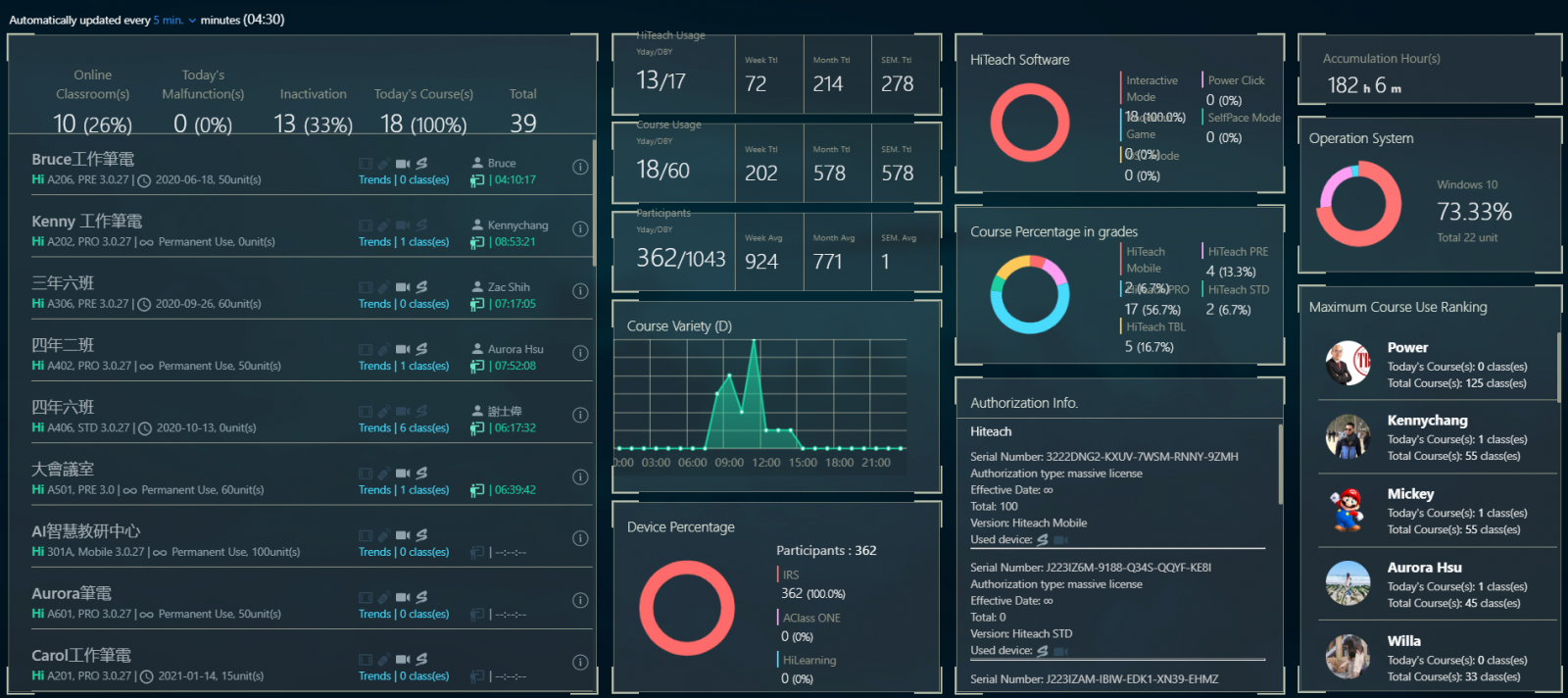1568x698 pixels.
Task: Open the update interval dropdown showing 5 min.
Action: point(174,20)
